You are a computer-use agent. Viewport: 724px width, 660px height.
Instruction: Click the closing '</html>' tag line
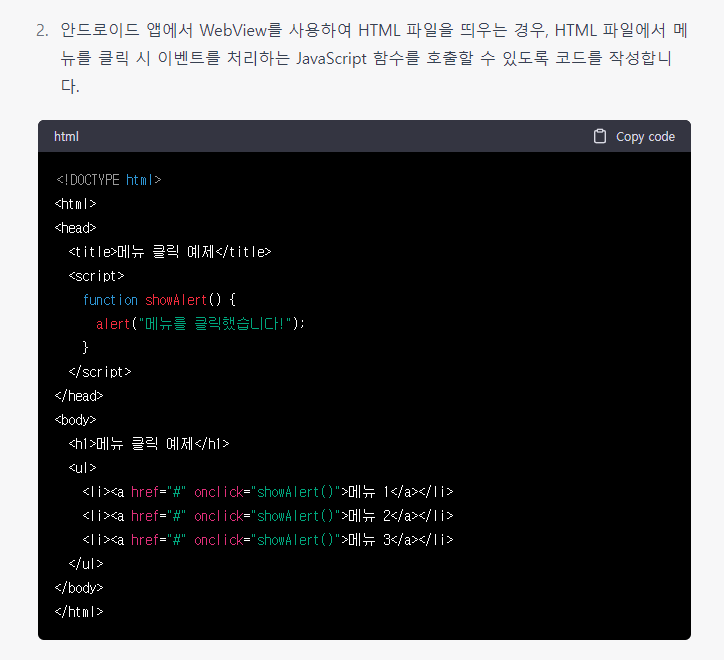[x=79, y=612]
